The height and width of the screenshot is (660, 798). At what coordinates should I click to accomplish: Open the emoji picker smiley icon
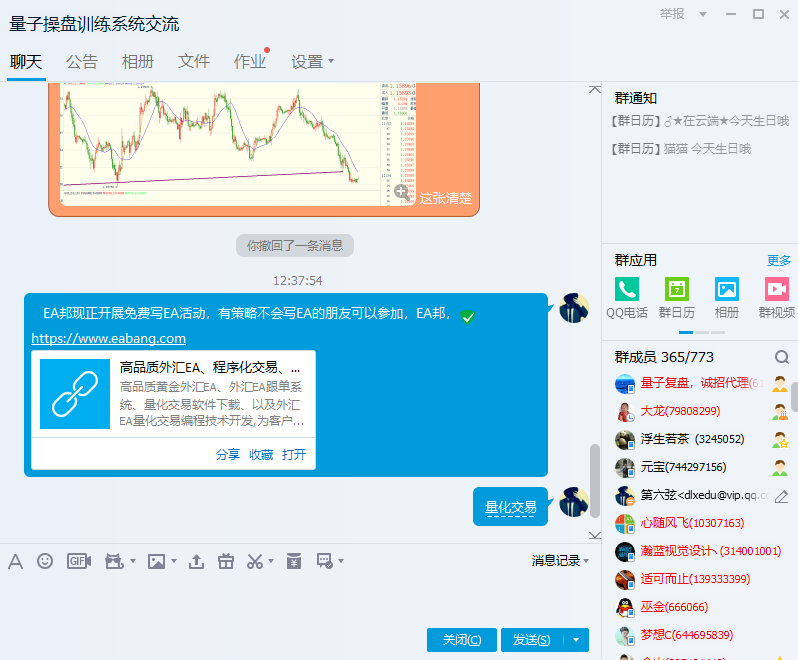coord(45,561)
